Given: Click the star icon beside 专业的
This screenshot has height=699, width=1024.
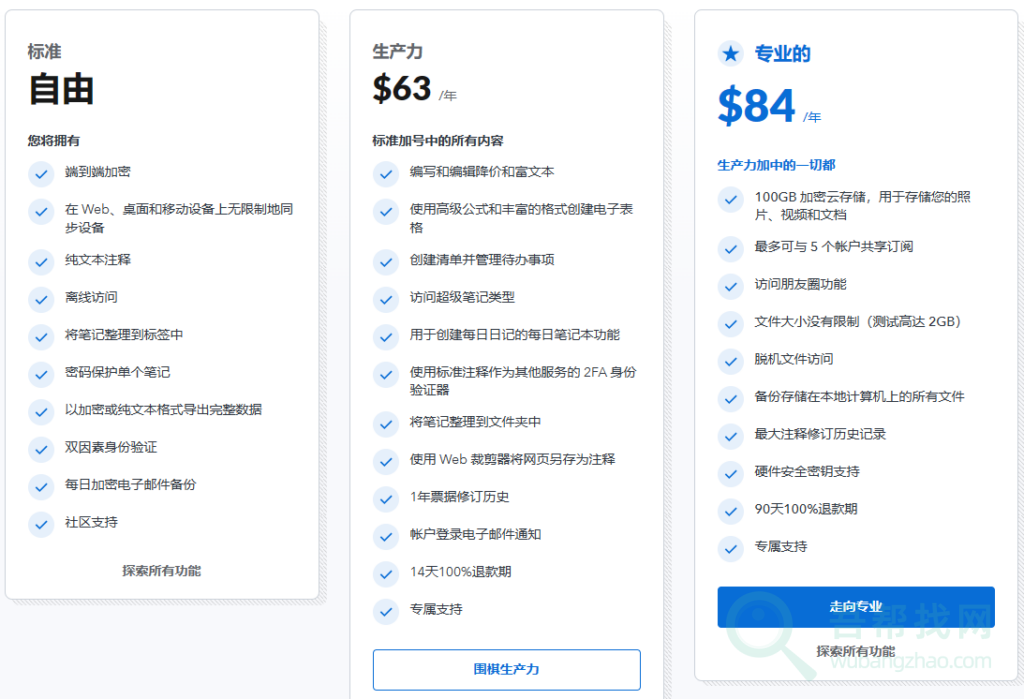Looking at the screenshot, I should pos(731,54).
